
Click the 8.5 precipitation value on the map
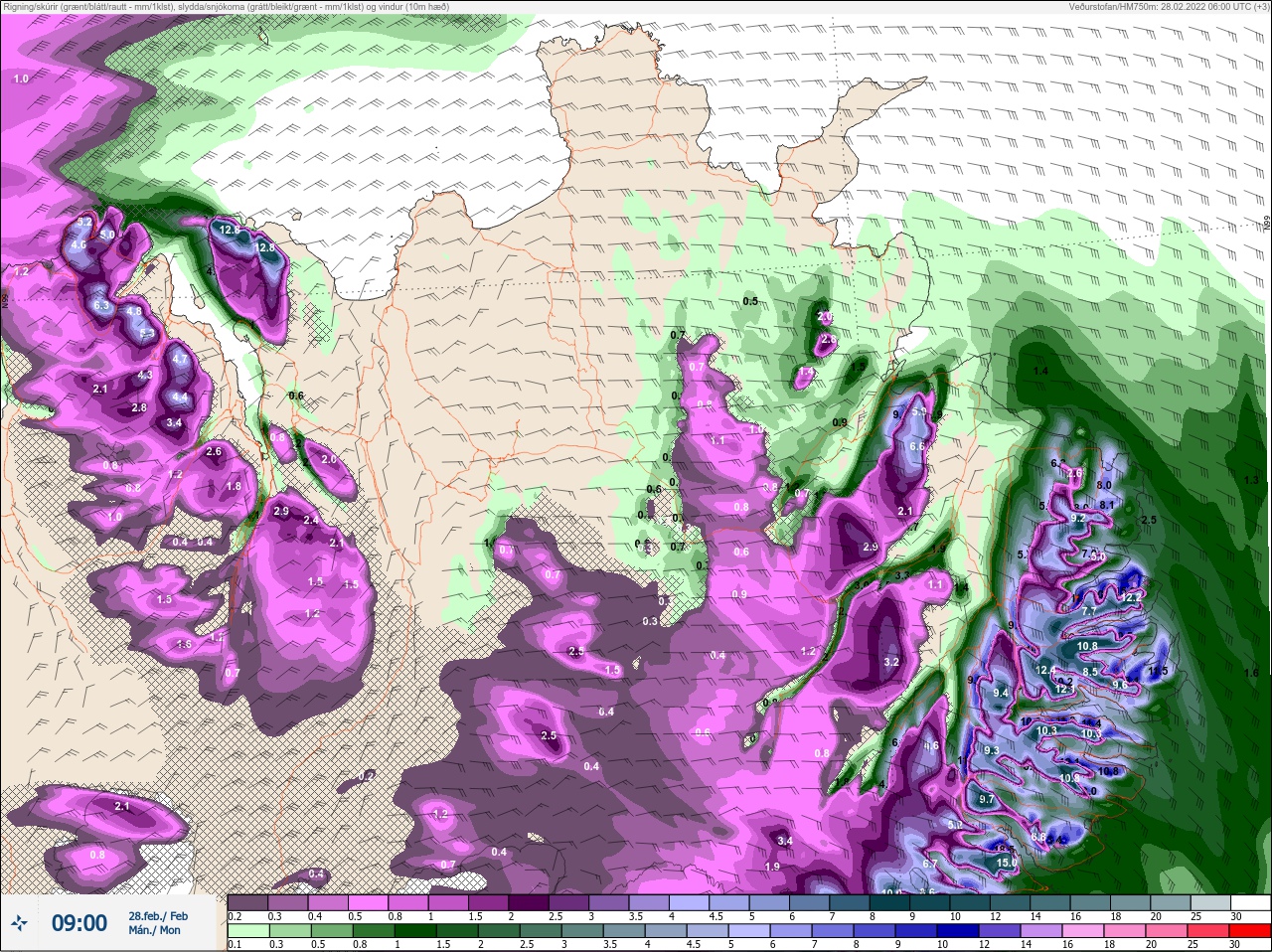1090,672
